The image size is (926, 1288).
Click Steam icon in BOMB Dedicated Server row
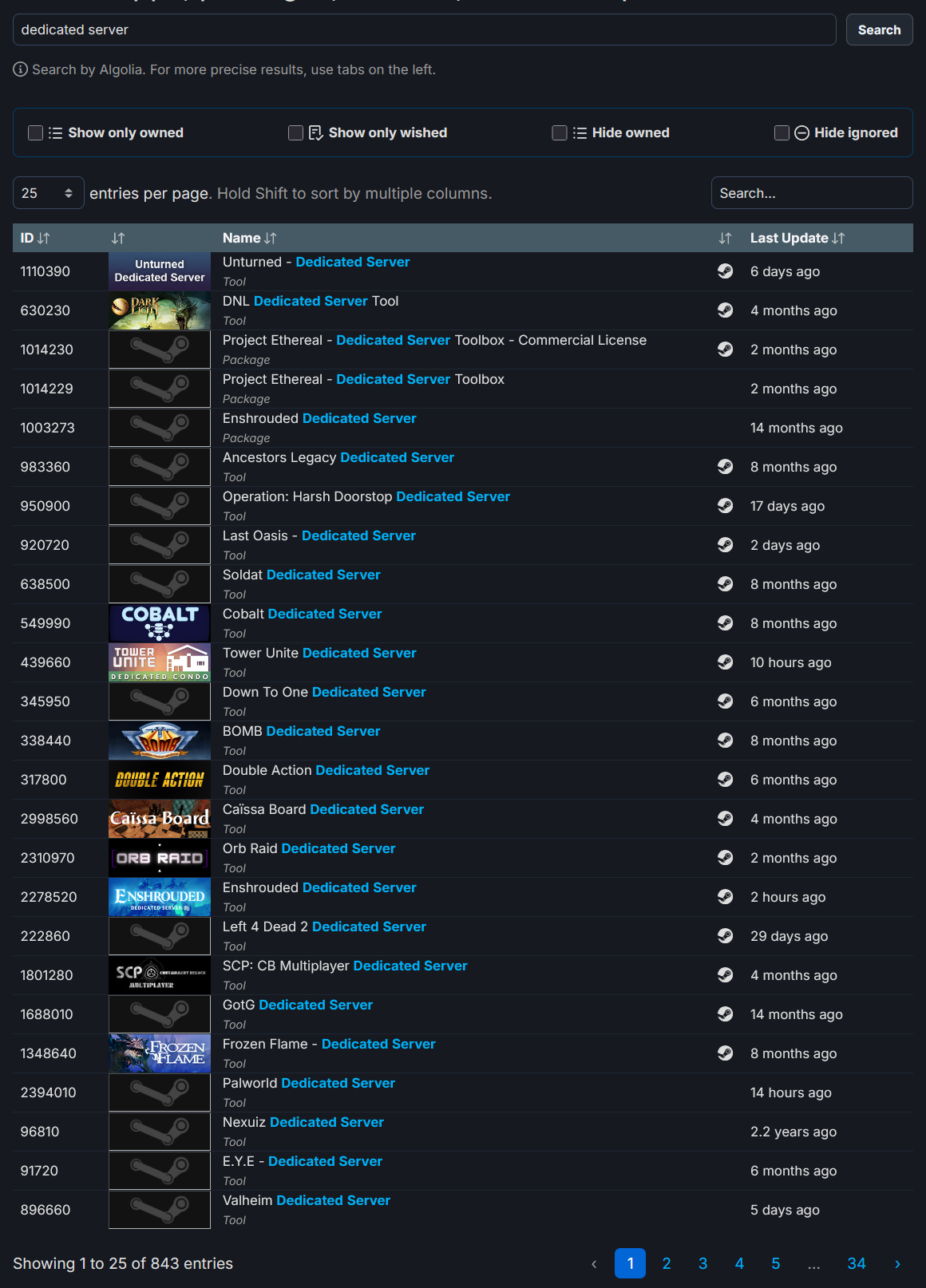[725, 741]
